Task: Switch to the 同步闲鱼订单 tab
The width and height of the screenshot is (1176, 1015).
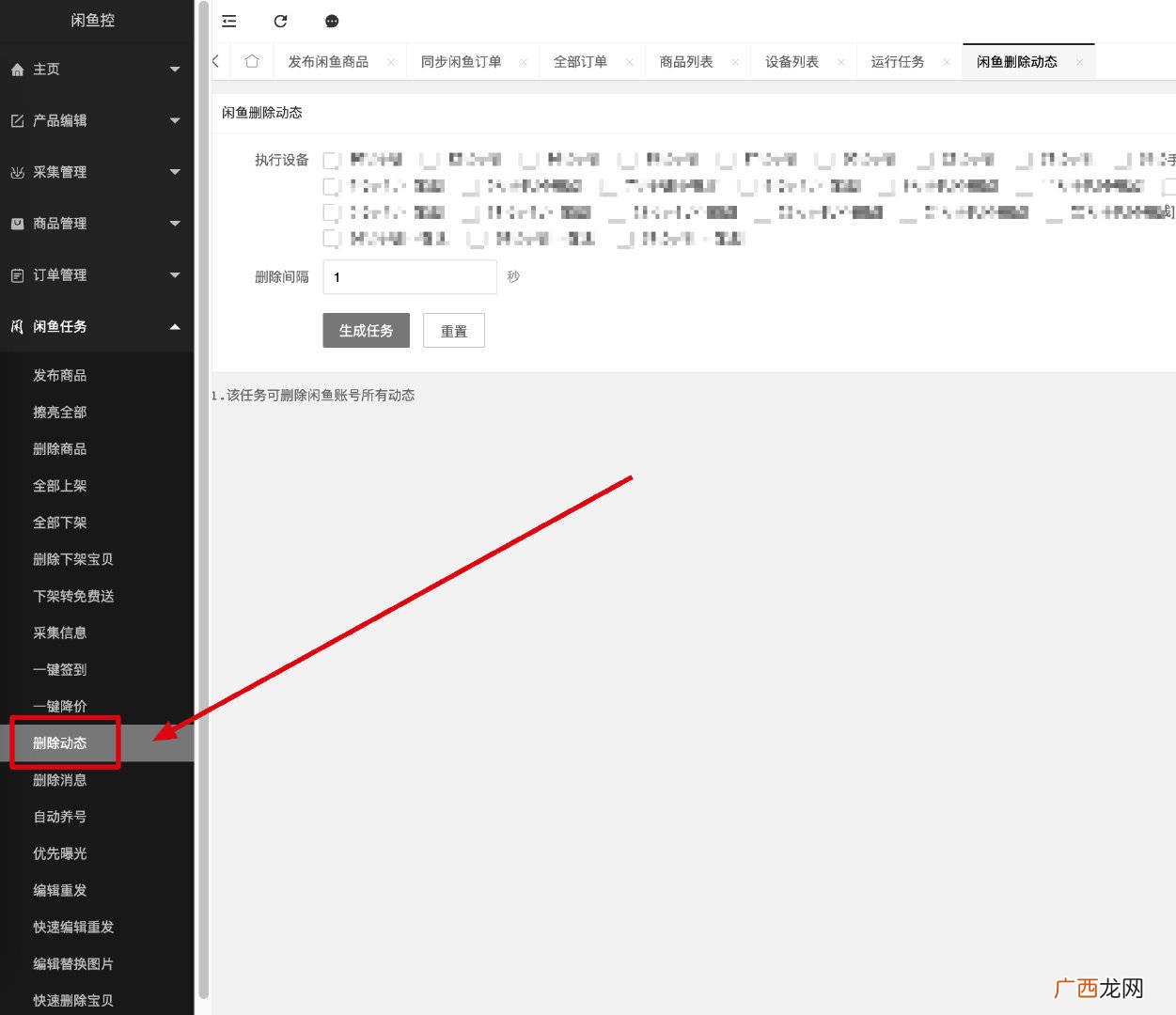Action: pos(461,62)
